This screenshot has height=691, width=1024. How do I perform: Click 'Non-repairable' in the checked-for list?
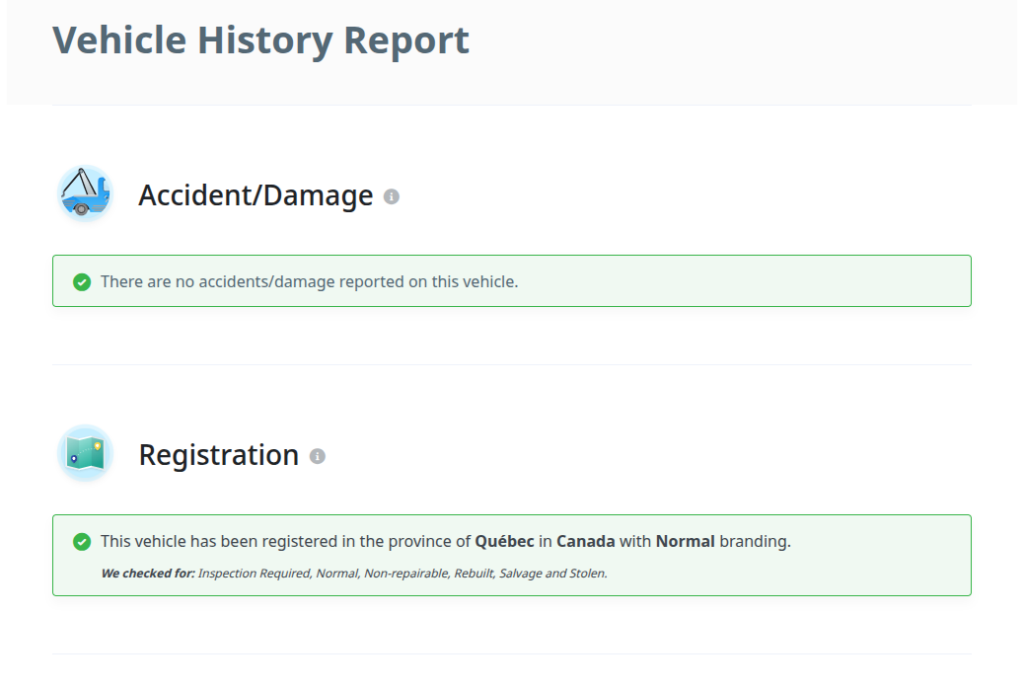coord(406,574)
